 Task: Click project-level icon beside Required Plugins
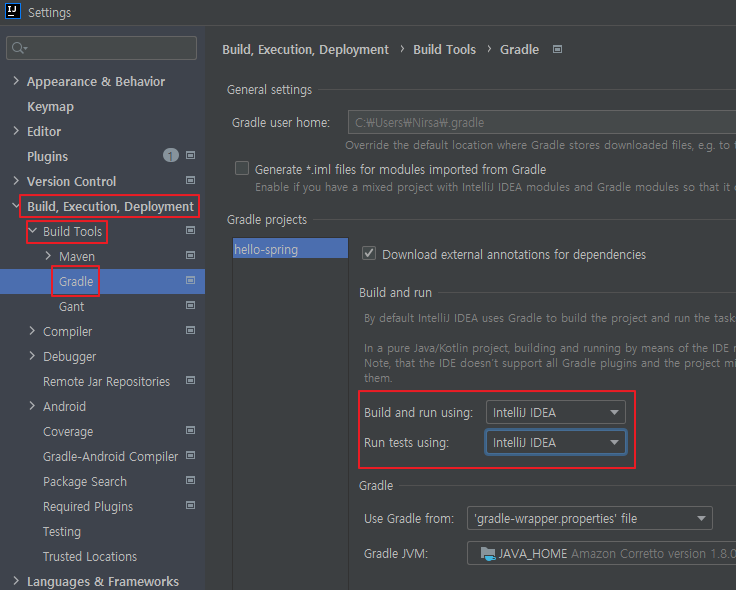coord(190,506)
